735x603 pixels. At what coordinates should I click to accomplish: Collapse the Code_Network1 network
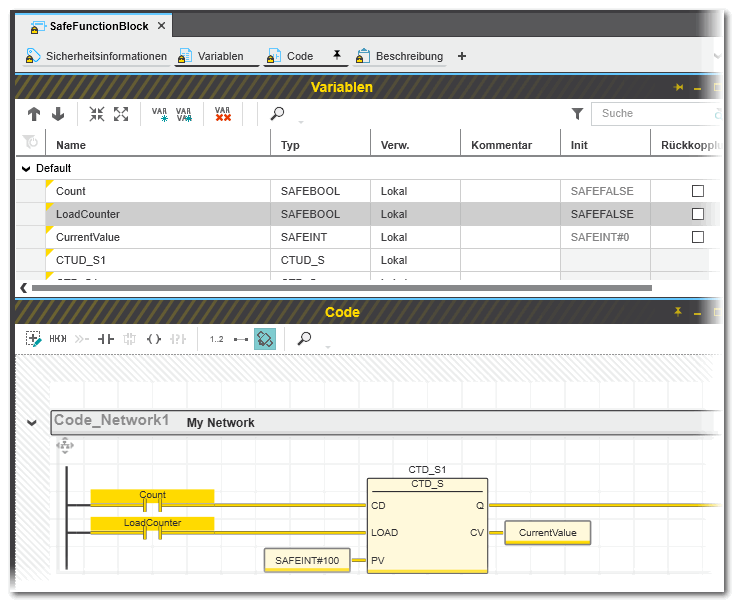(32, 423)
